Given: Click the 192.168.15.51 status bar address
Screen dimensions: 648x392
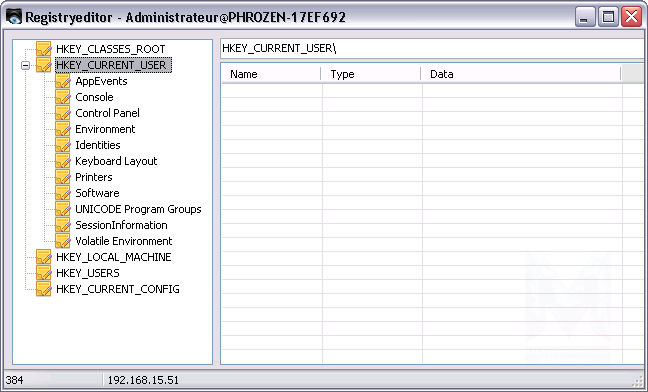Looking at the screenshot, I should (143, 380).
